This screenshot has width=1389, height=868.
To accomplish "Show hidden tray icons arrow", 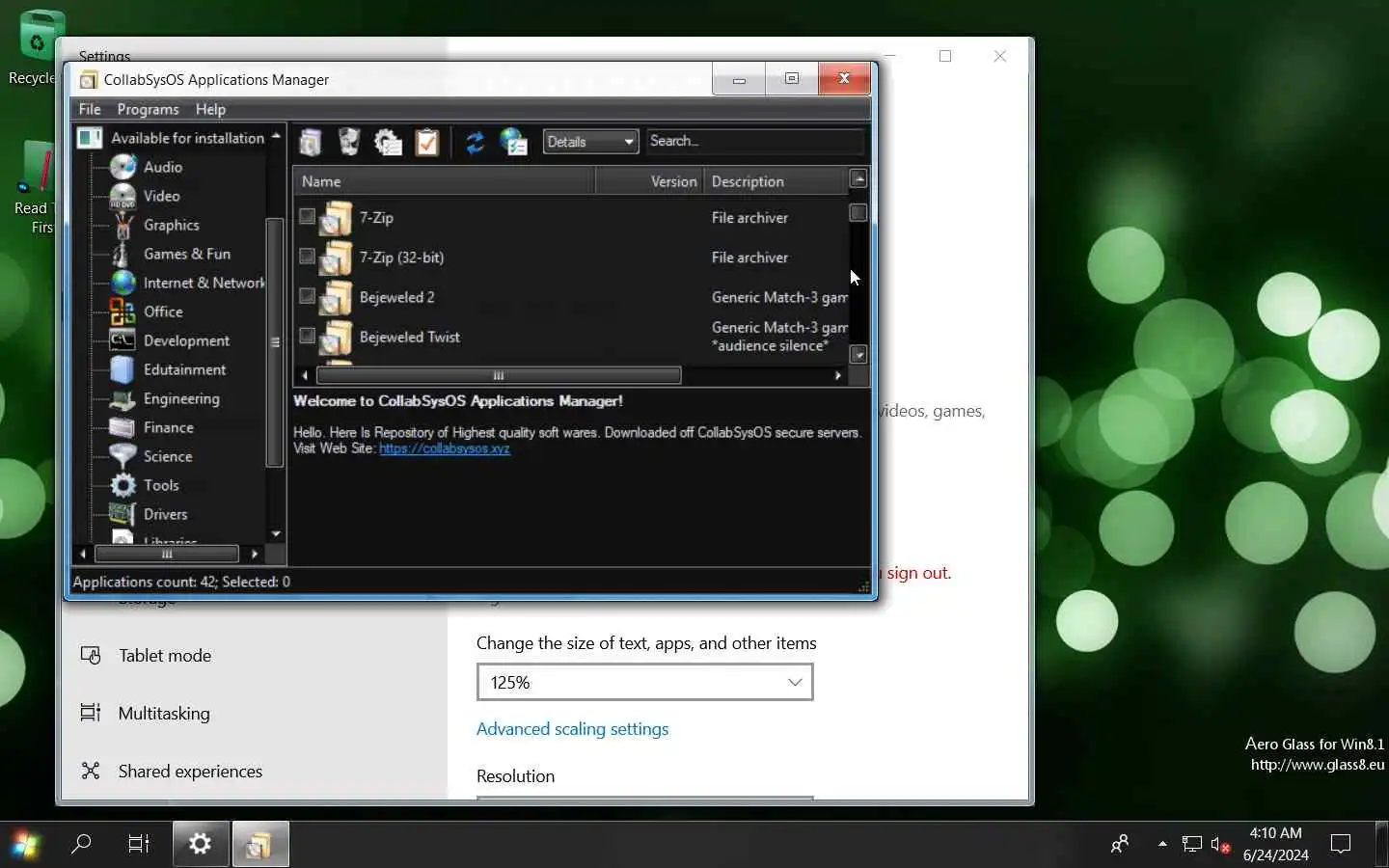I will [x=1162, y=844].
